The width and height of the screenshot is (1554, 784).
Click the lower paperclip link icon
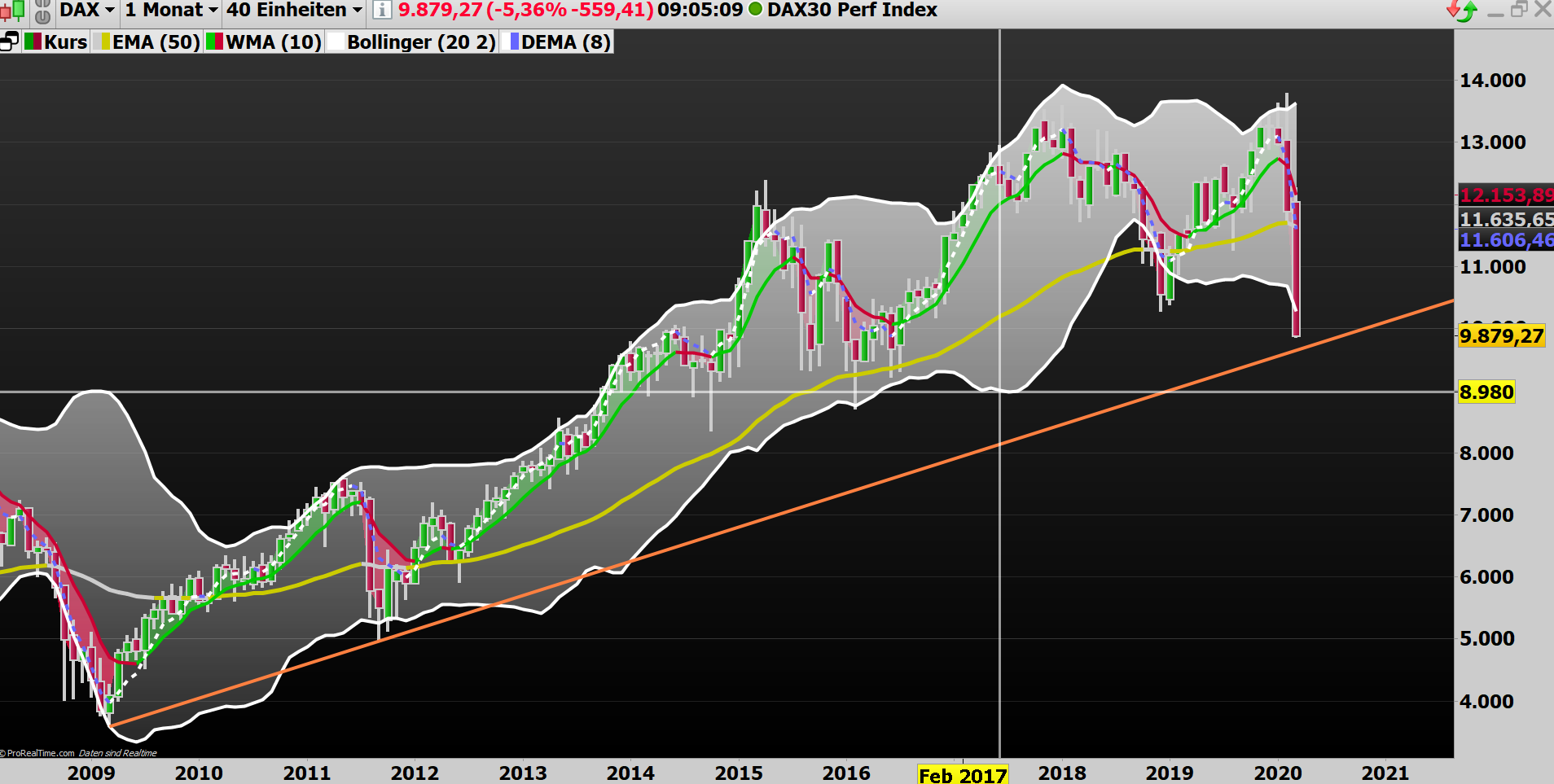42,15
